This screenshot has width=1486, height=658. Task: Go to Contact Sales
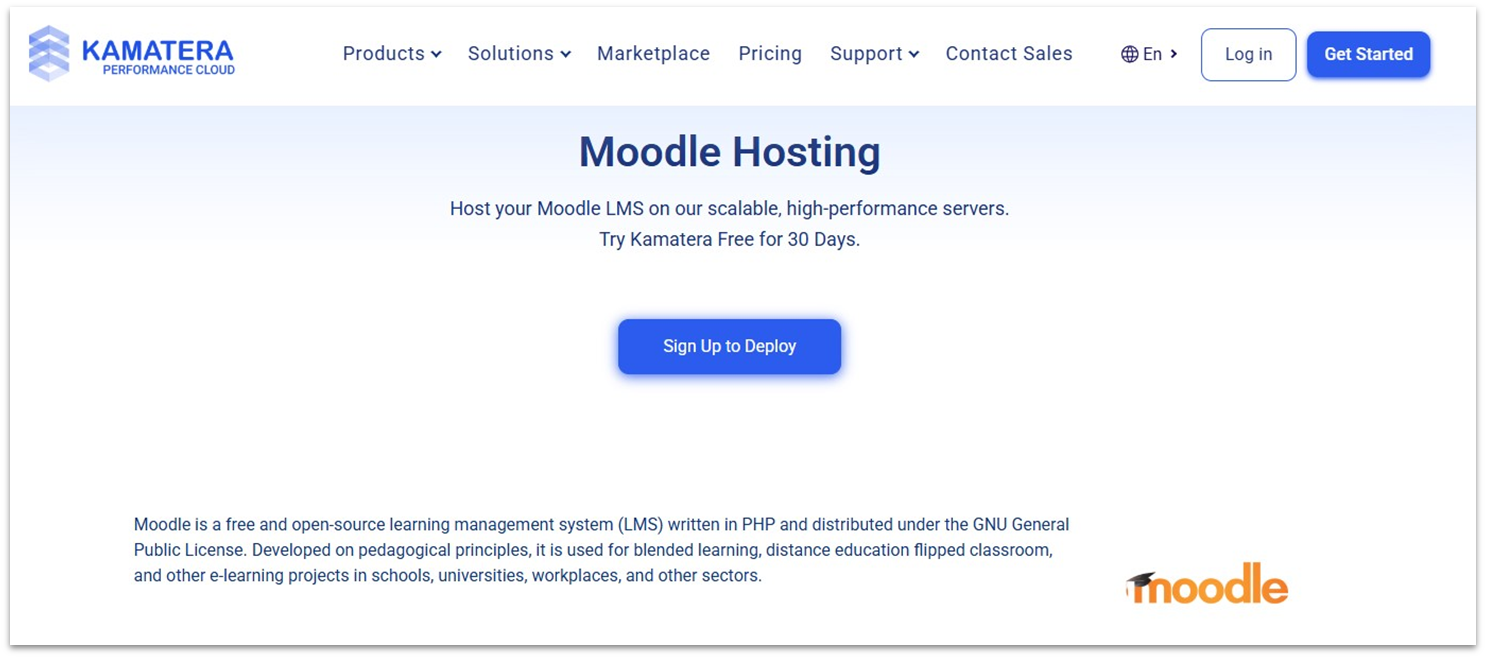[x=1009, y=54]
